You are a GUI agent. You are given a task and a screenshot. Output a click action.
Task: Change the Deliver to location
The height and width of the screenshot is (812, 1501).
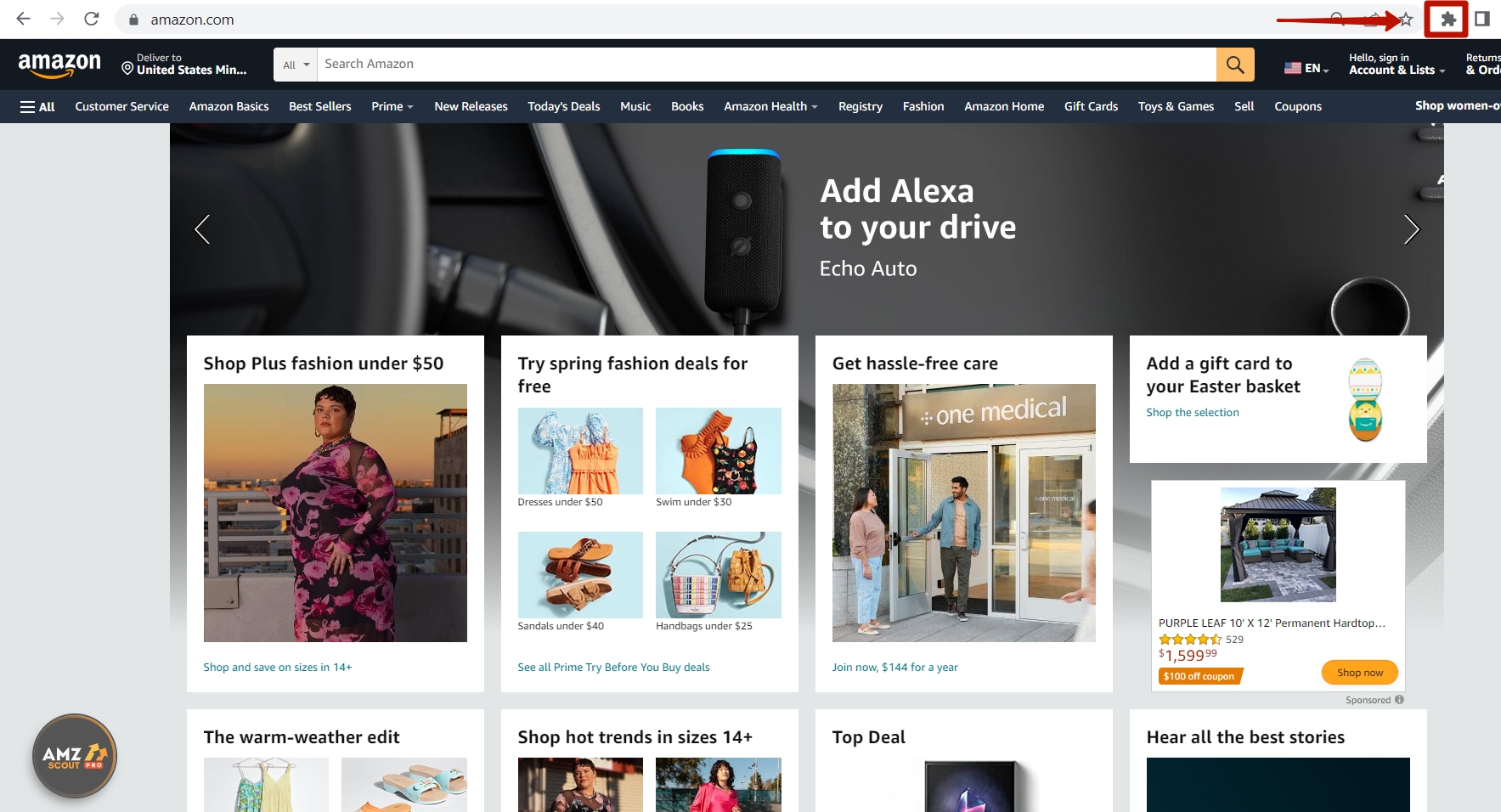point(184,65)
